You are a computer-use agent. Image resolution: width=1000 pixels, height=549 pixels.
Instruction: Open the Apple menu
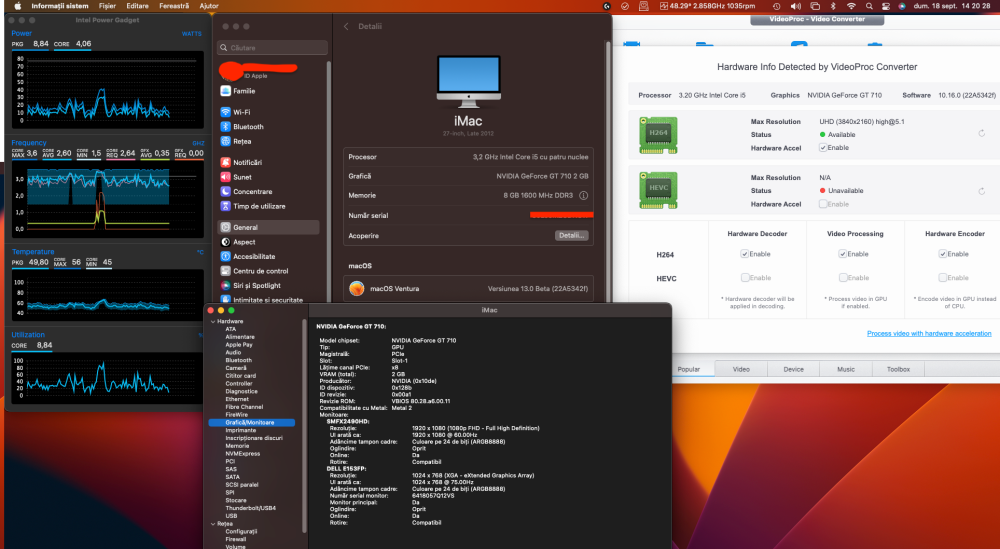(x=17, y=6)
